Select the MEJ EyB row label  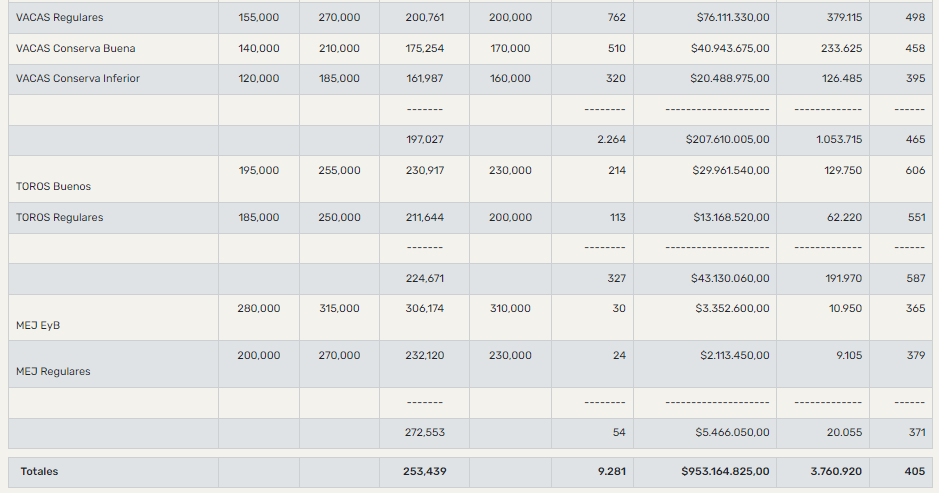37,325
